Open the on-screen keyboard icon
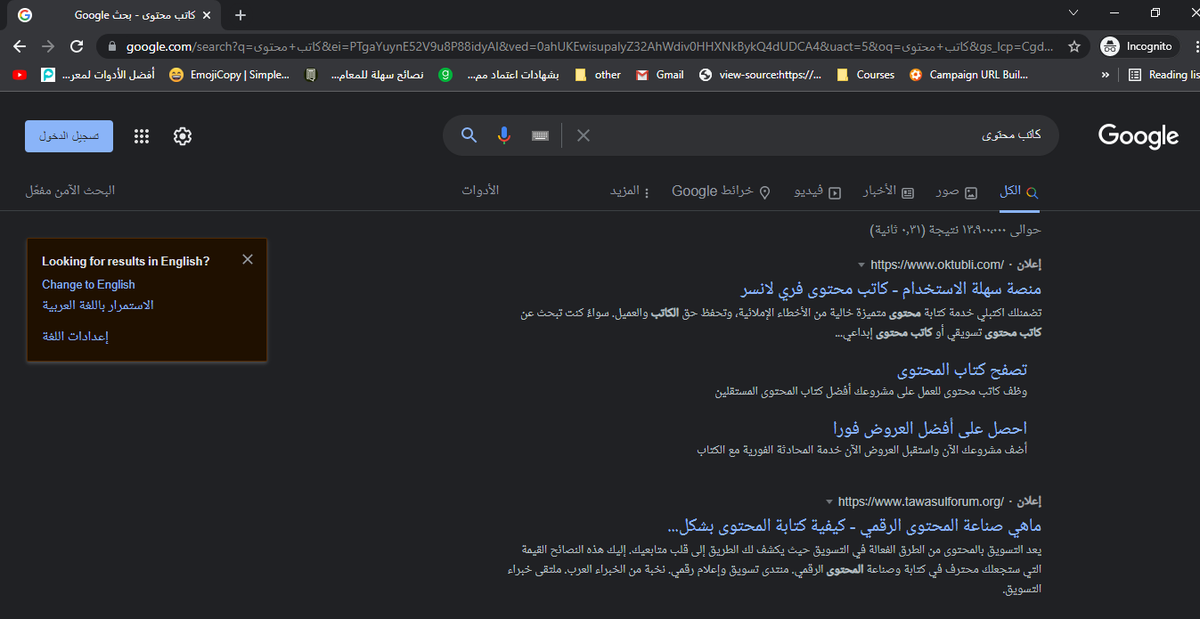This screenshot has height=619, width=1200. click(540, 135)
